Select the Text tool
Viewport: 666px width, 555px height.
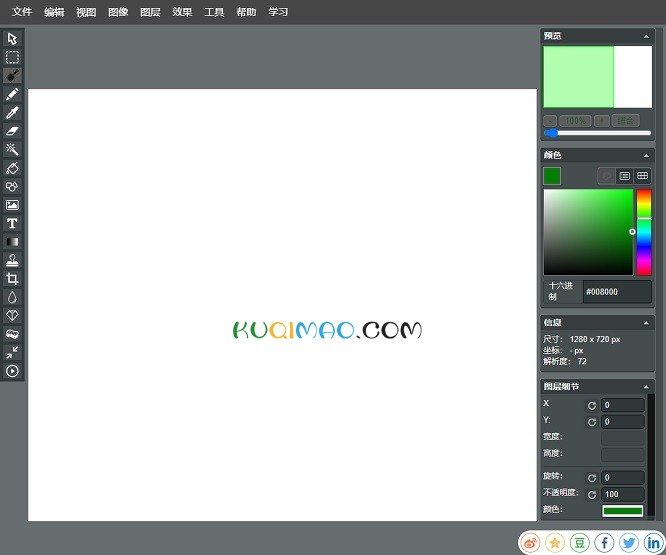(x=12, y=223)
